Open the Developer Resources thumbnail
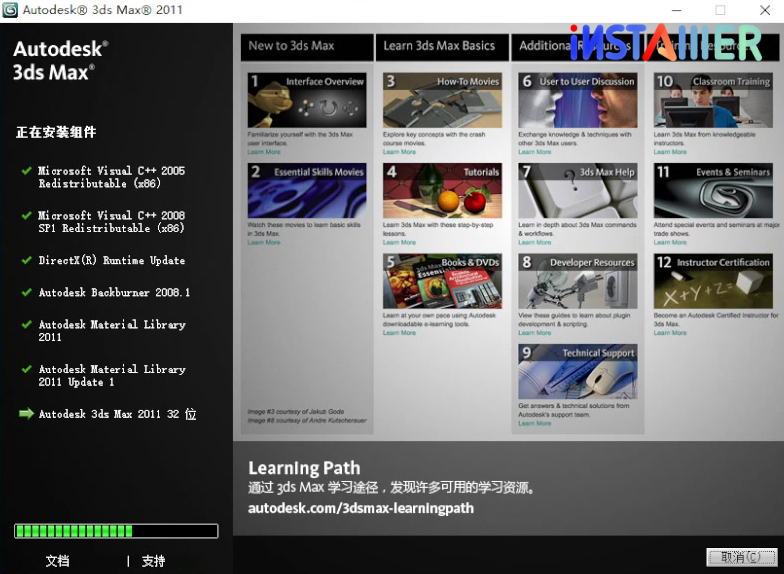This screenshot has height=574, width=784. coord(578,281)
